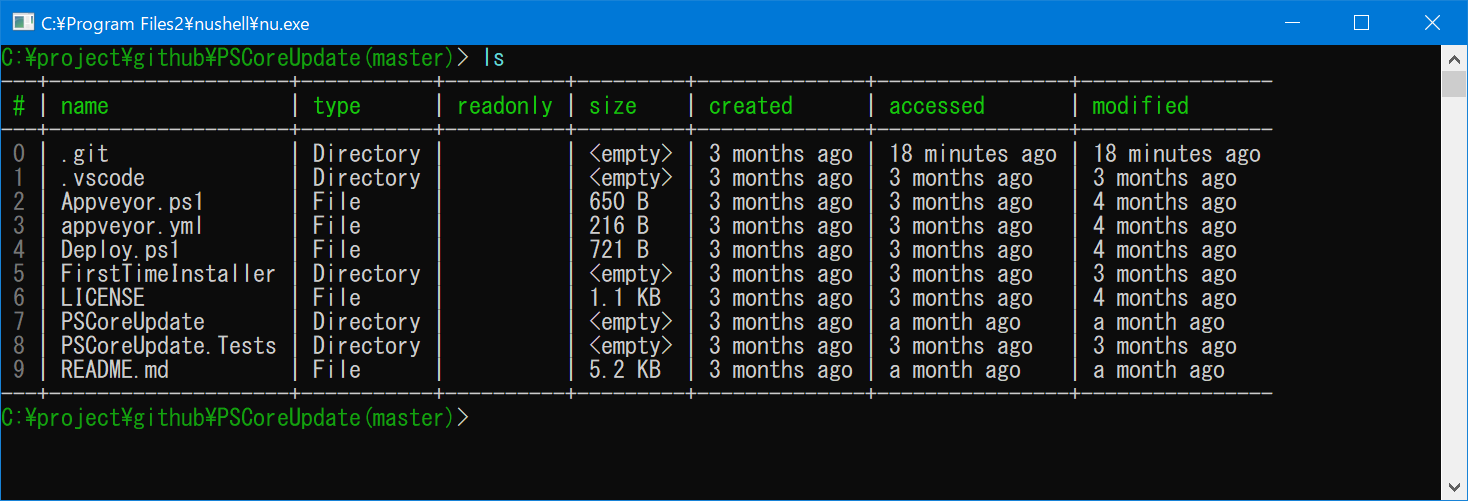Click the LICENSE size value 1.1 KB

[x=624, y=298]
